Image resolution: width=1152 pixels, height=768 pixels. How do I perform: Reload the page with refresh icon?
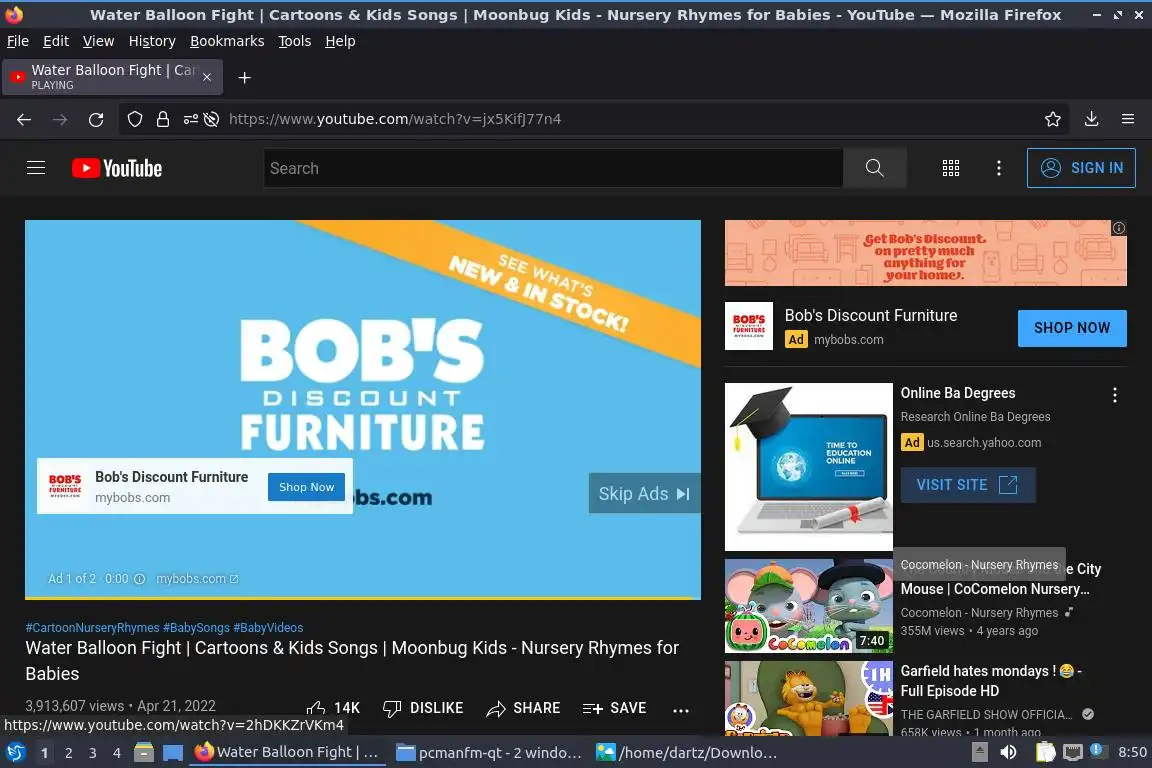click(96, 119)
